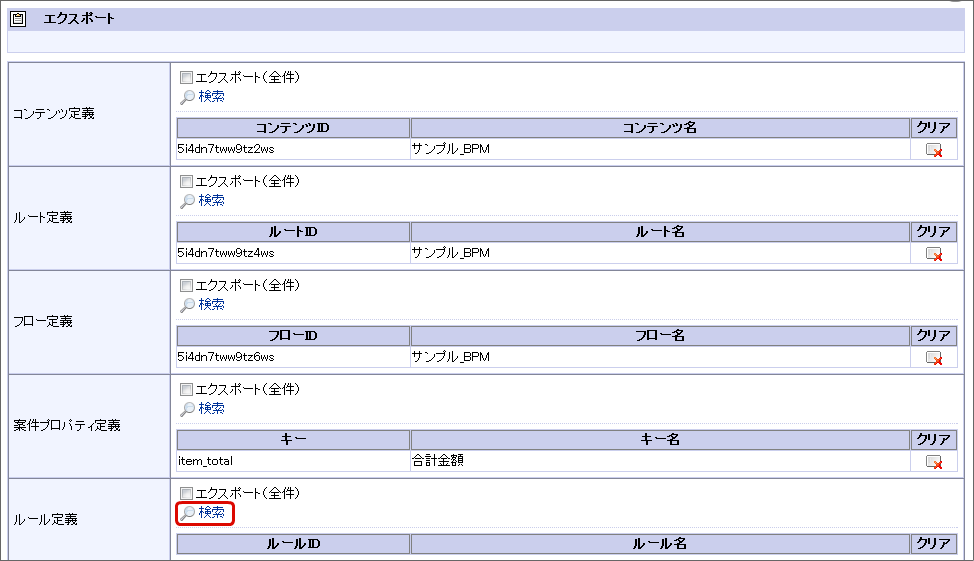This screenshot has width=974, height=561.
Task: Select サンプル_BPM in ルート名 column
Action: click(660, 253)
